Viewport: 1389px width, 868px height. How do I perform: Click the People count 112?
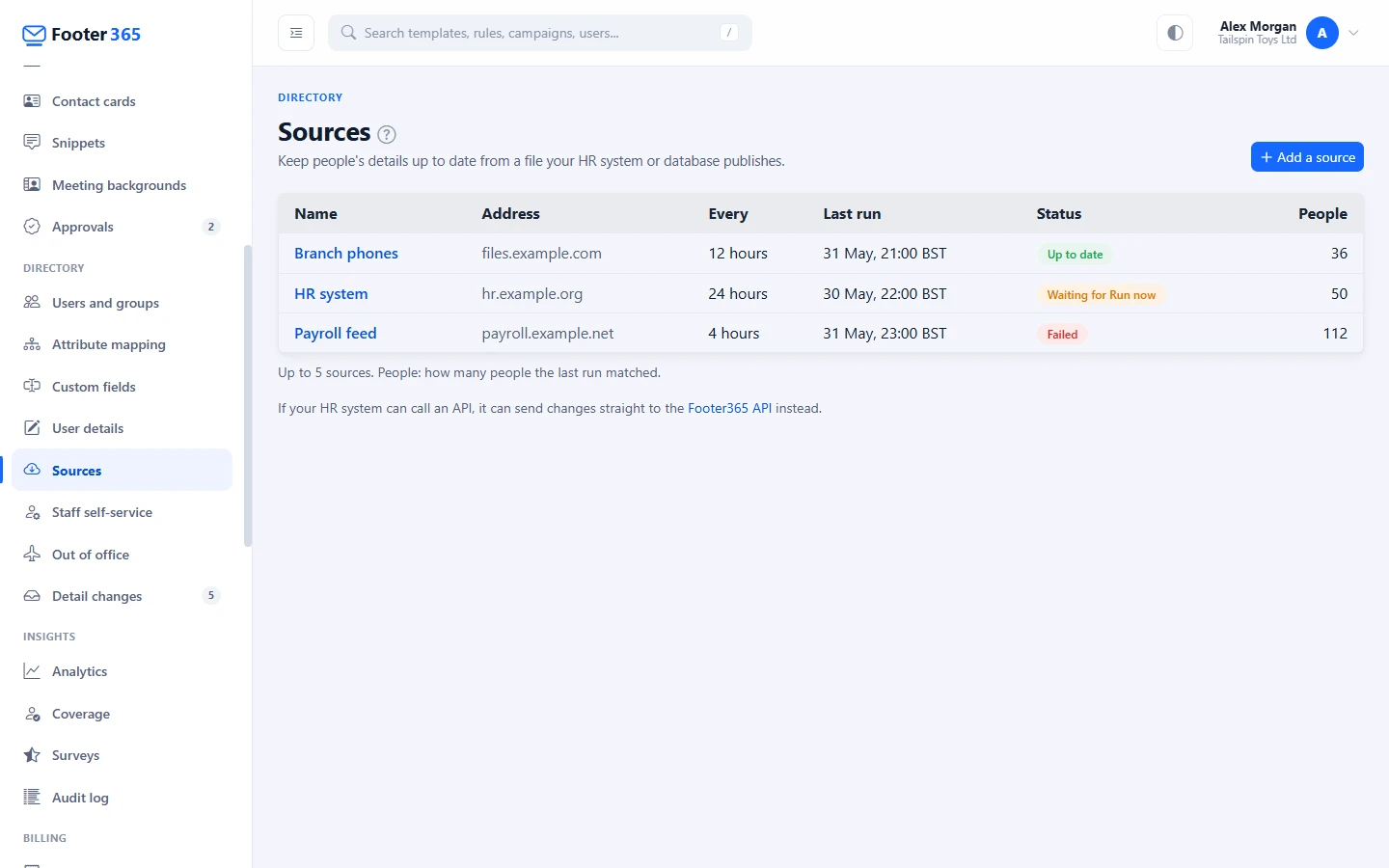[x=1335, y=334]
